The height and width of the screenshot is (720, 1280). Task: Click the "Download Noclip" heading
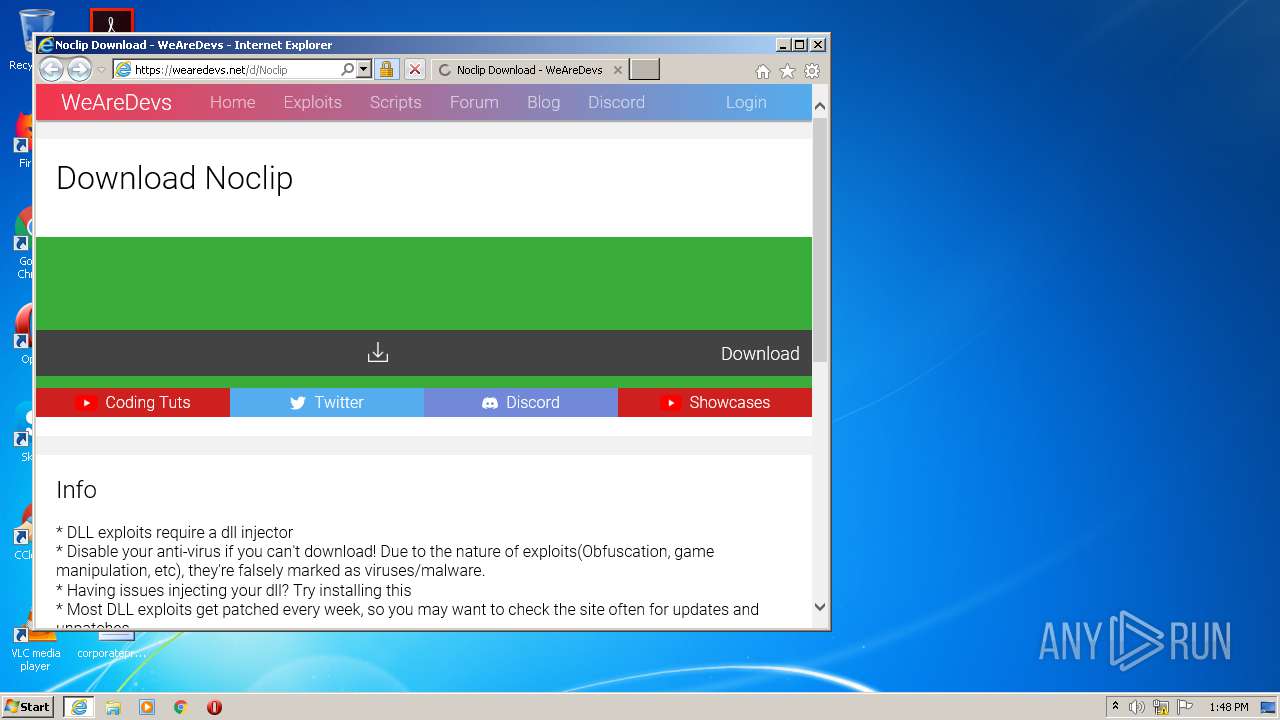point(174,178)
